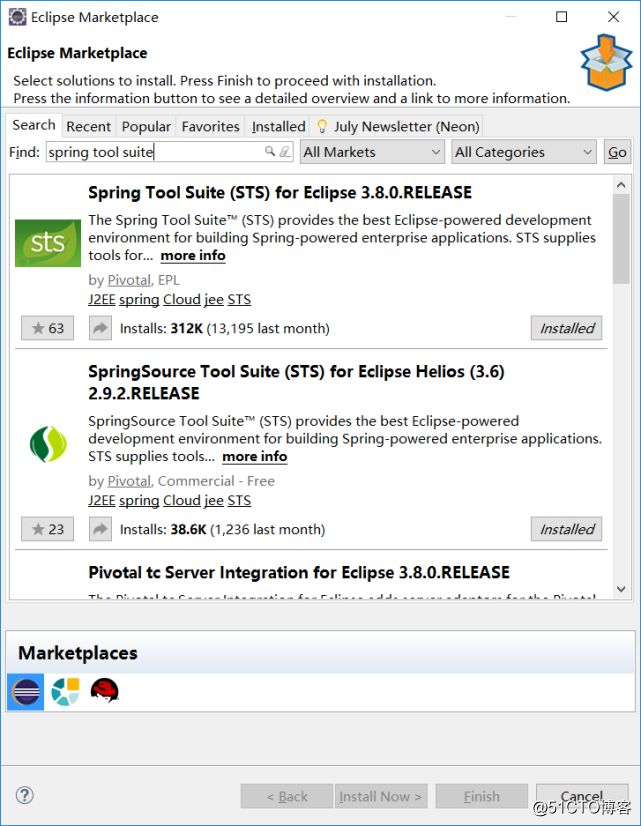Click the Finish button
The width and height of the screenshot is (641, 826).
click(x=481, y=796)
